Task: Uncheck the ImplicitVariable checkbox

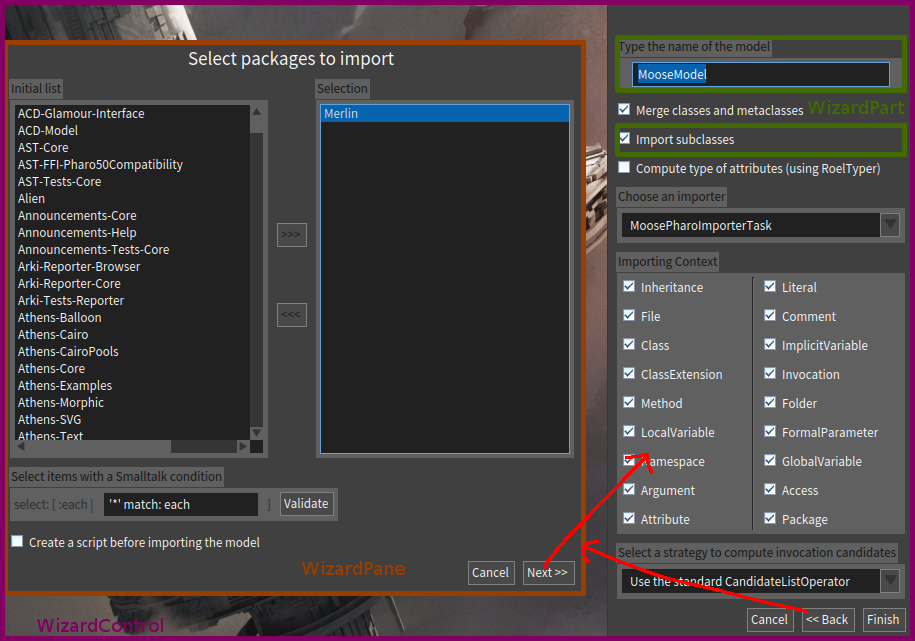Action: click(770, 344)
